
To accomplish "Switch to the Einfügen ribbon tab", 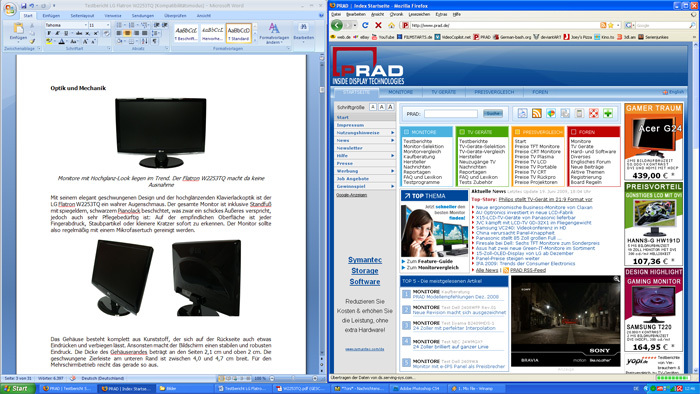I will click(x=51, y=16).
